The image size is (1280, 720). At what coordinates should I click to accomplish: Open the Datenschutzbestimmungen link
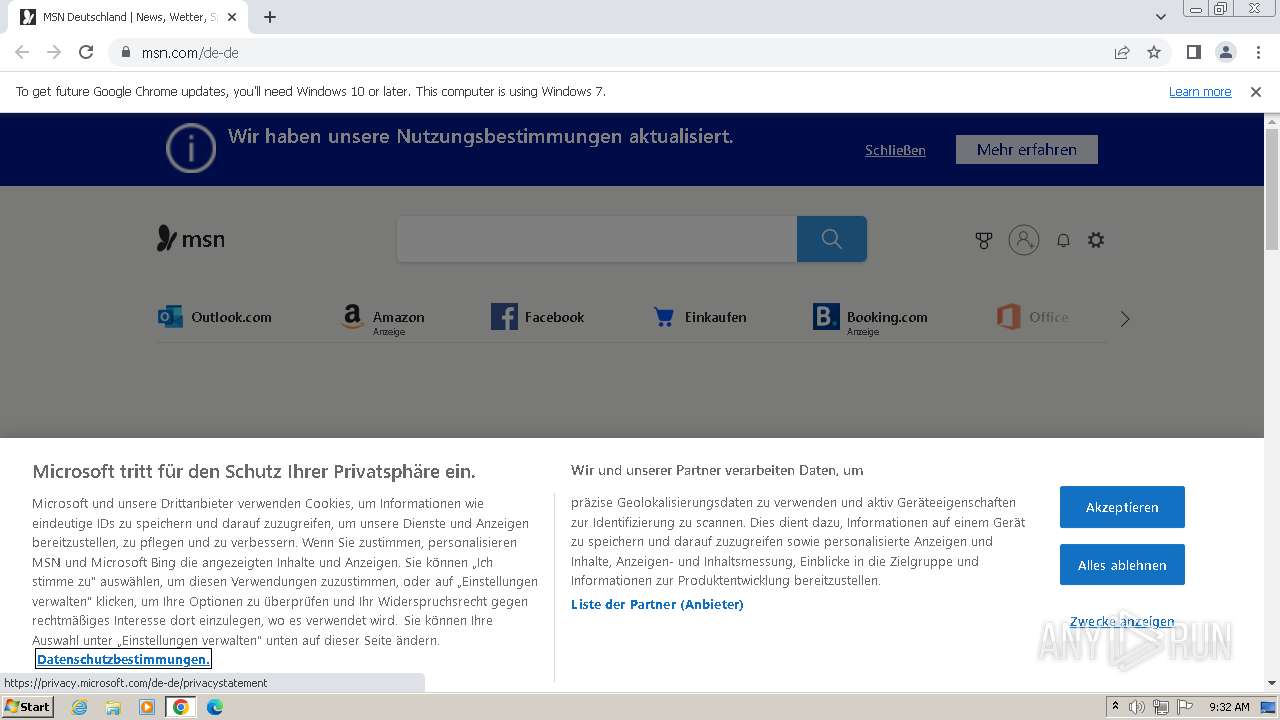[x=123, y=659]
